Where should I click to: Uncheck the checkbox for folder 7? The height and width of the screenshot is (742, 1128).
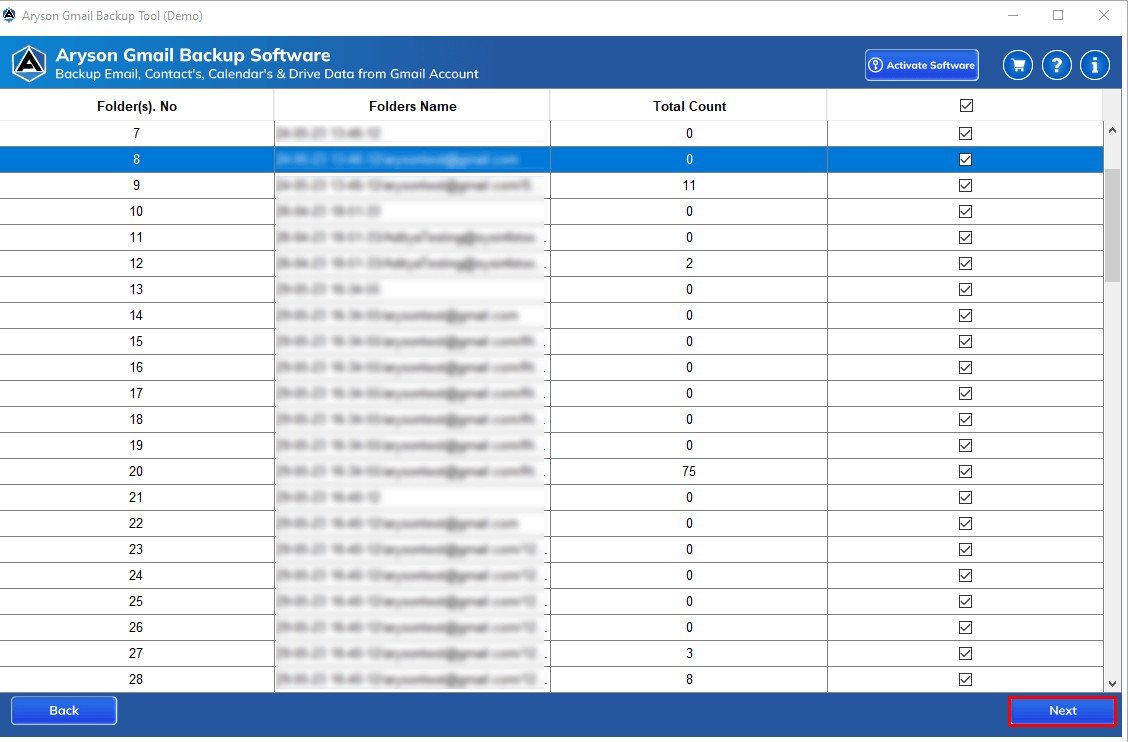[965, 133]
